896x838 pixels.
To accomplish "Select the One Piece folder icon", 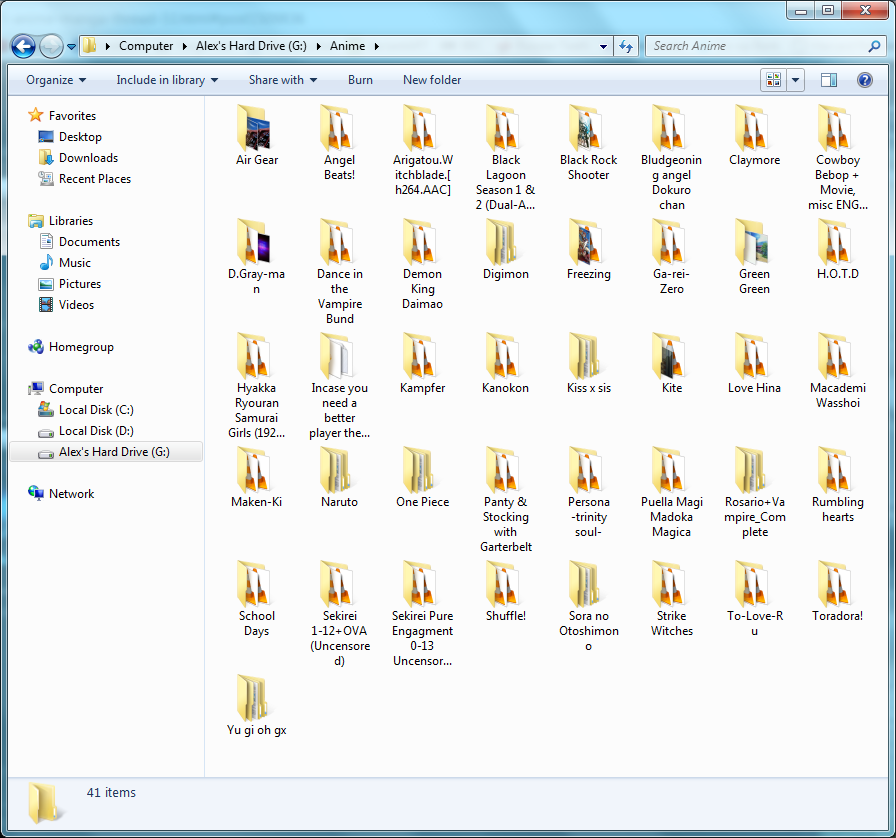I will (x=419, y=469).
